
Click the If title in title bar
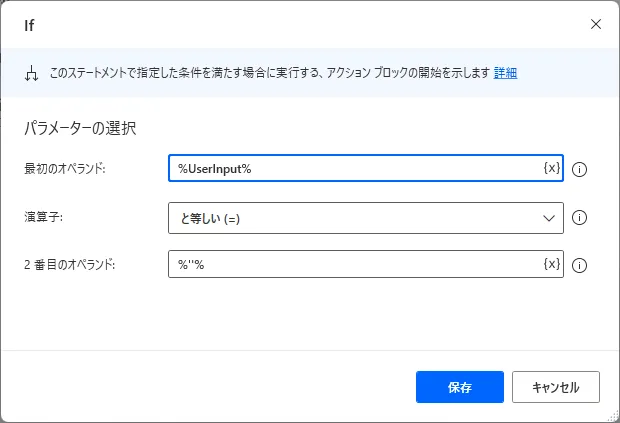(x=30, y=24)
